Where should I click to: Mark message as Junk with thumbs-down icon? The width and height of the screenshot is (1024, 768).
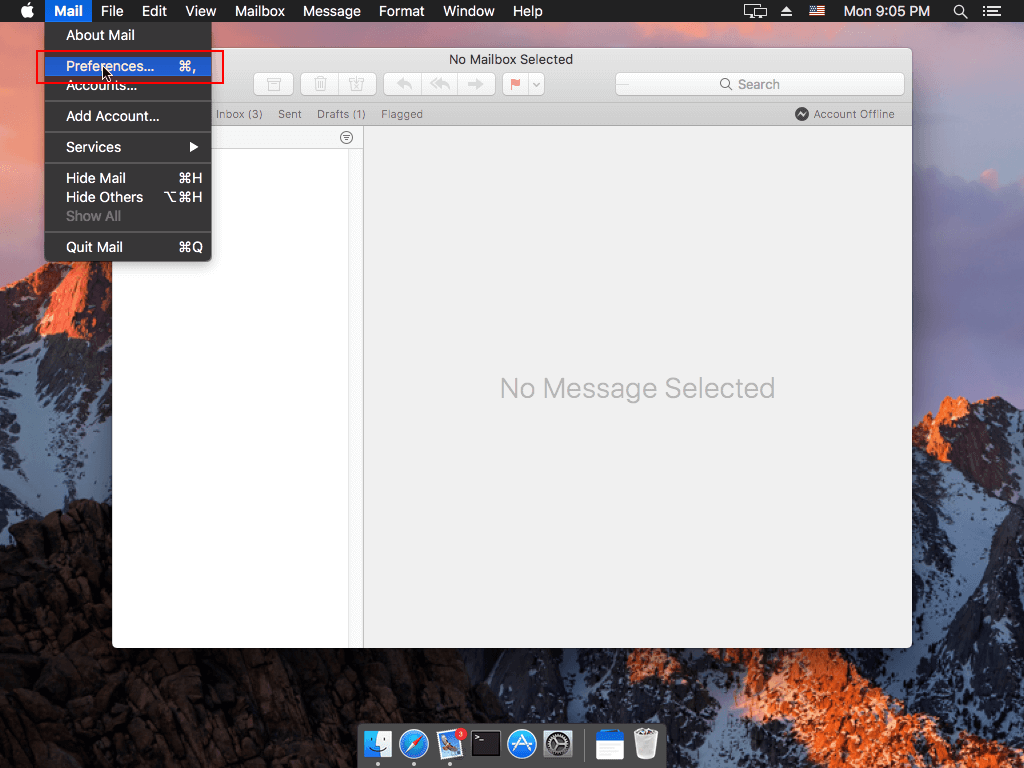click(357, 84)
